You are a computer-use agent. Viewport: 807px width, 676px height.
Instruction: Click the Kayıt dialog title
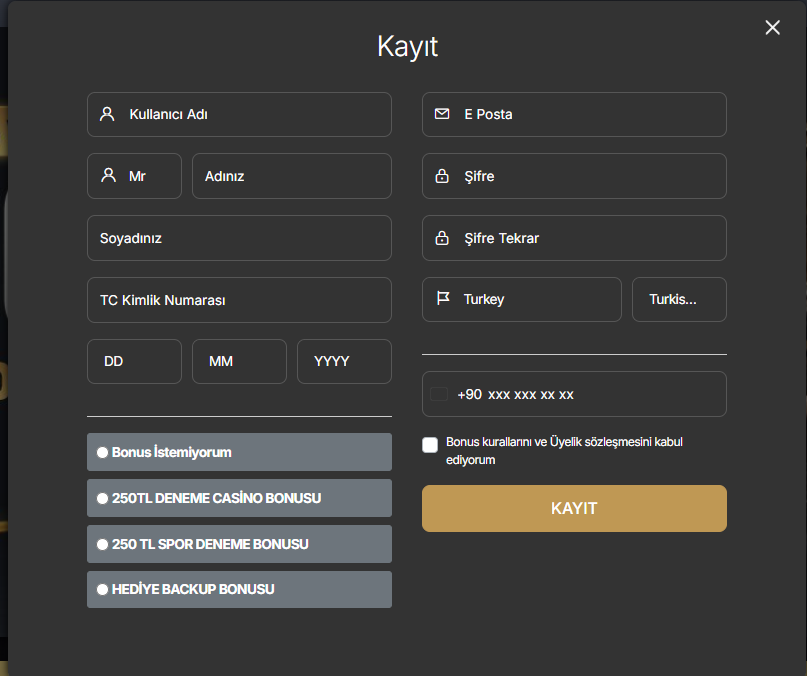click(x=407, y=47)
